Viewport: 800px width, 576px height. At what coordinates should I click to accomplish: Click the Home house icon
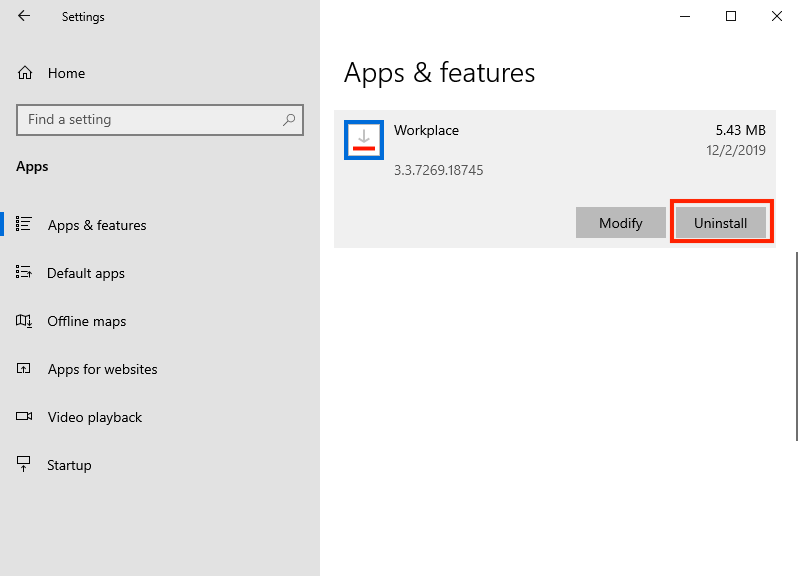[x=25, y=73]
